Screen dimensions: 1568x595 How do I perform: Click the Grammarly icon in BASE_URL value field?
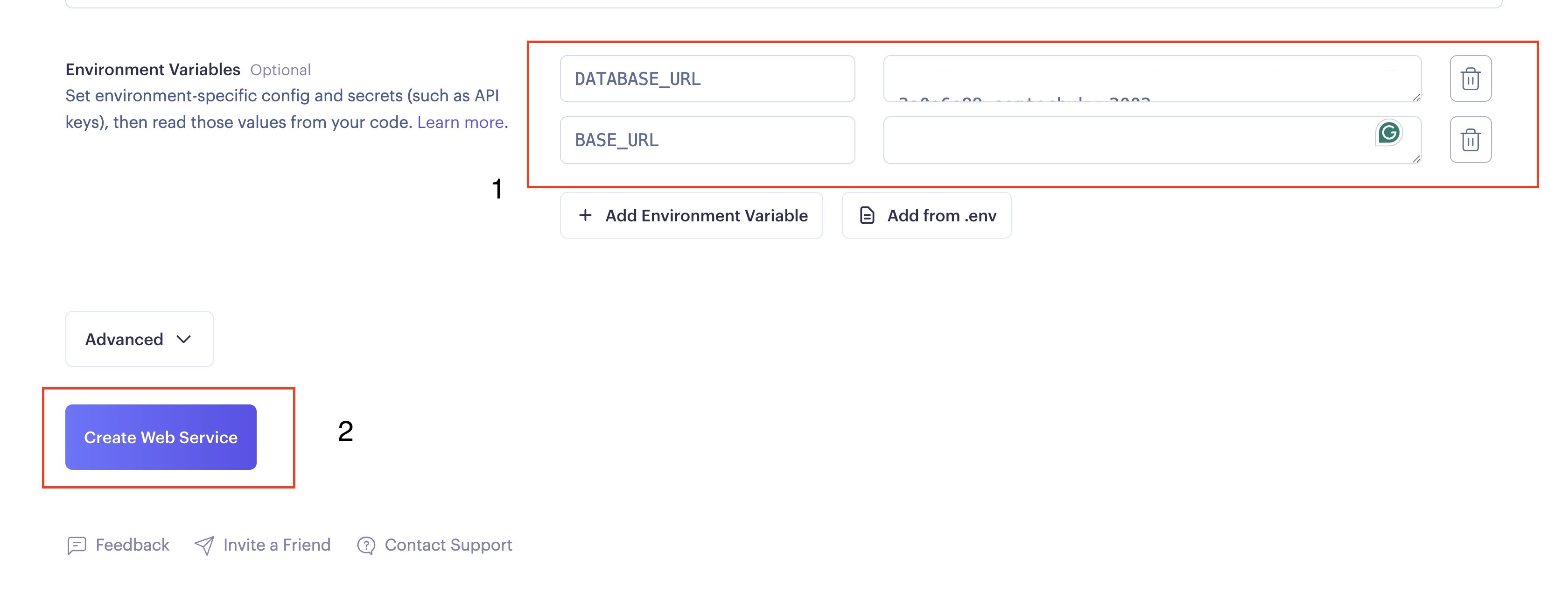coord(1388,133)
